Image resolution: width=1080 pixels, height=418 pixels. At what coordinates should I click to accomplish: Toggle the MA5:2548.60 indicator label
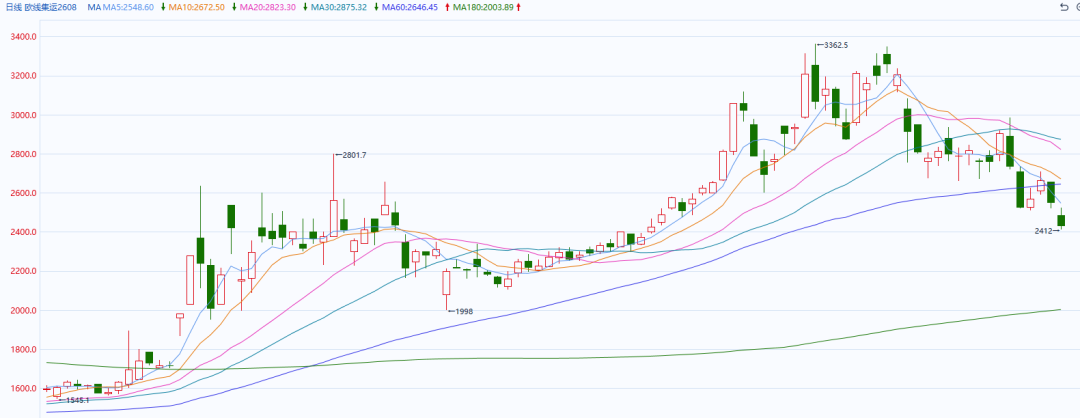pos(128,7)
